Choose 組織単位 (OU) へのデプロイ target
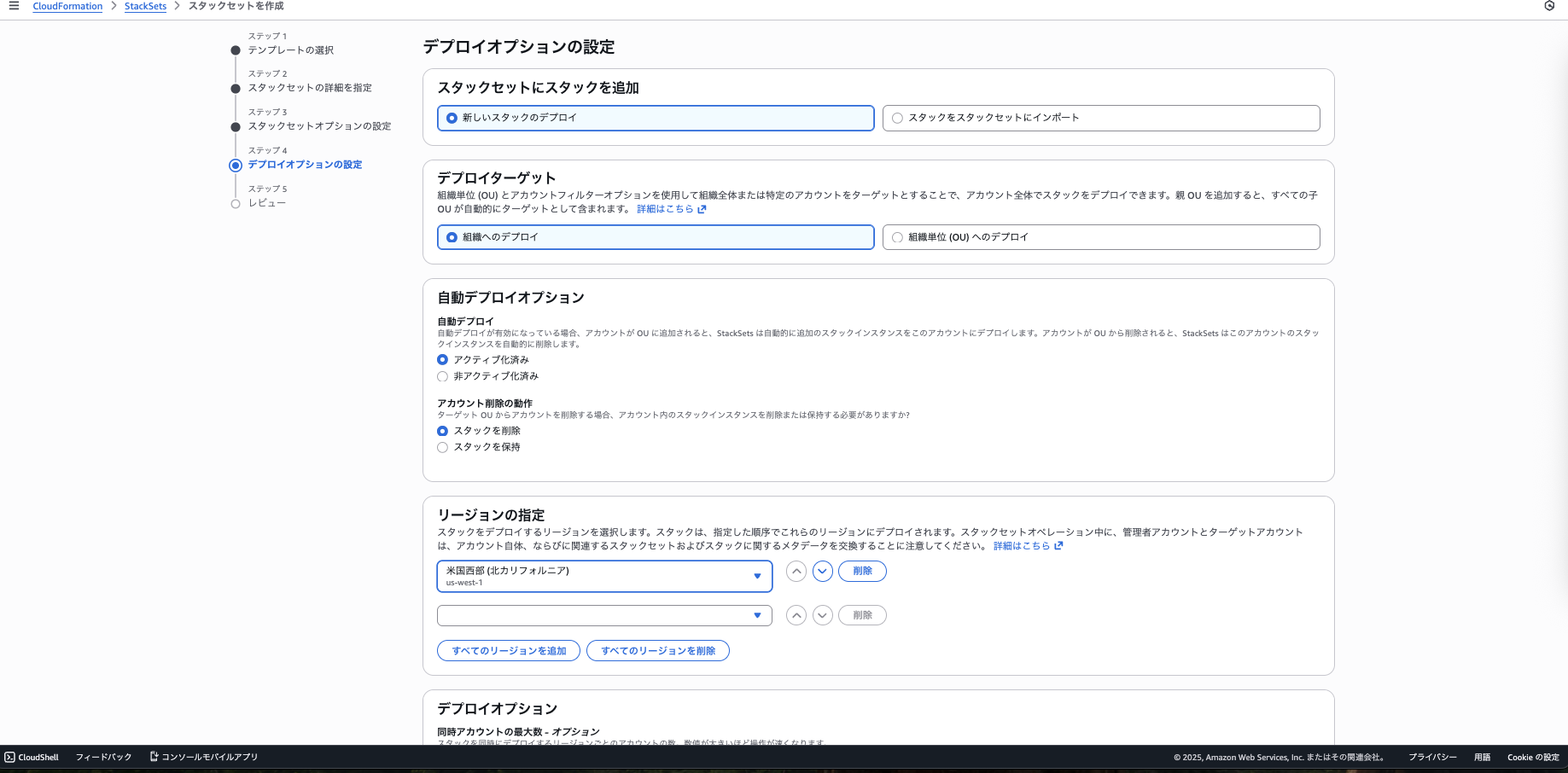Viewport: 1568px width, 773px height. point(896,237)
